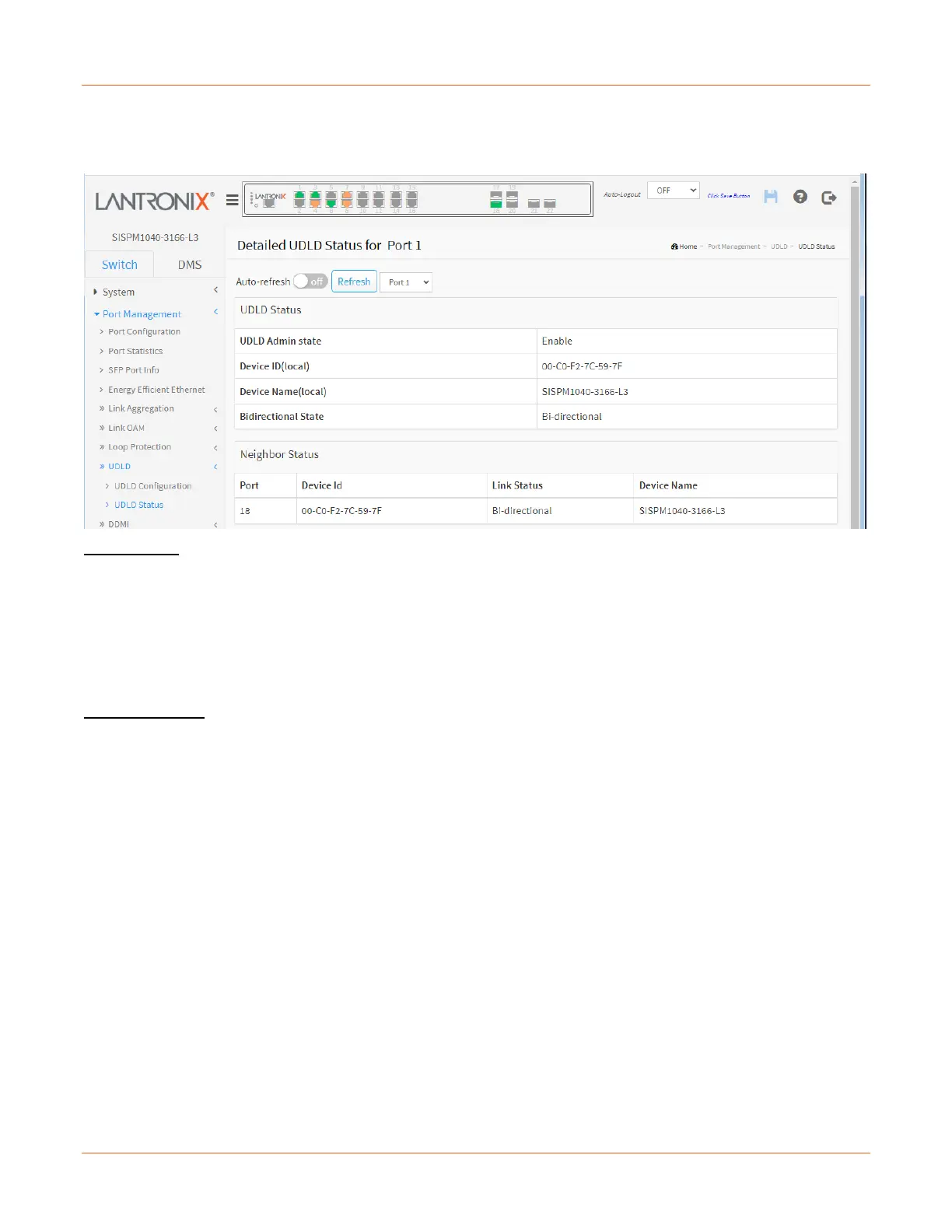Toggle the Auto-refresh switch
Viewport: 952px width, 1232px height.
click(310, 282)
